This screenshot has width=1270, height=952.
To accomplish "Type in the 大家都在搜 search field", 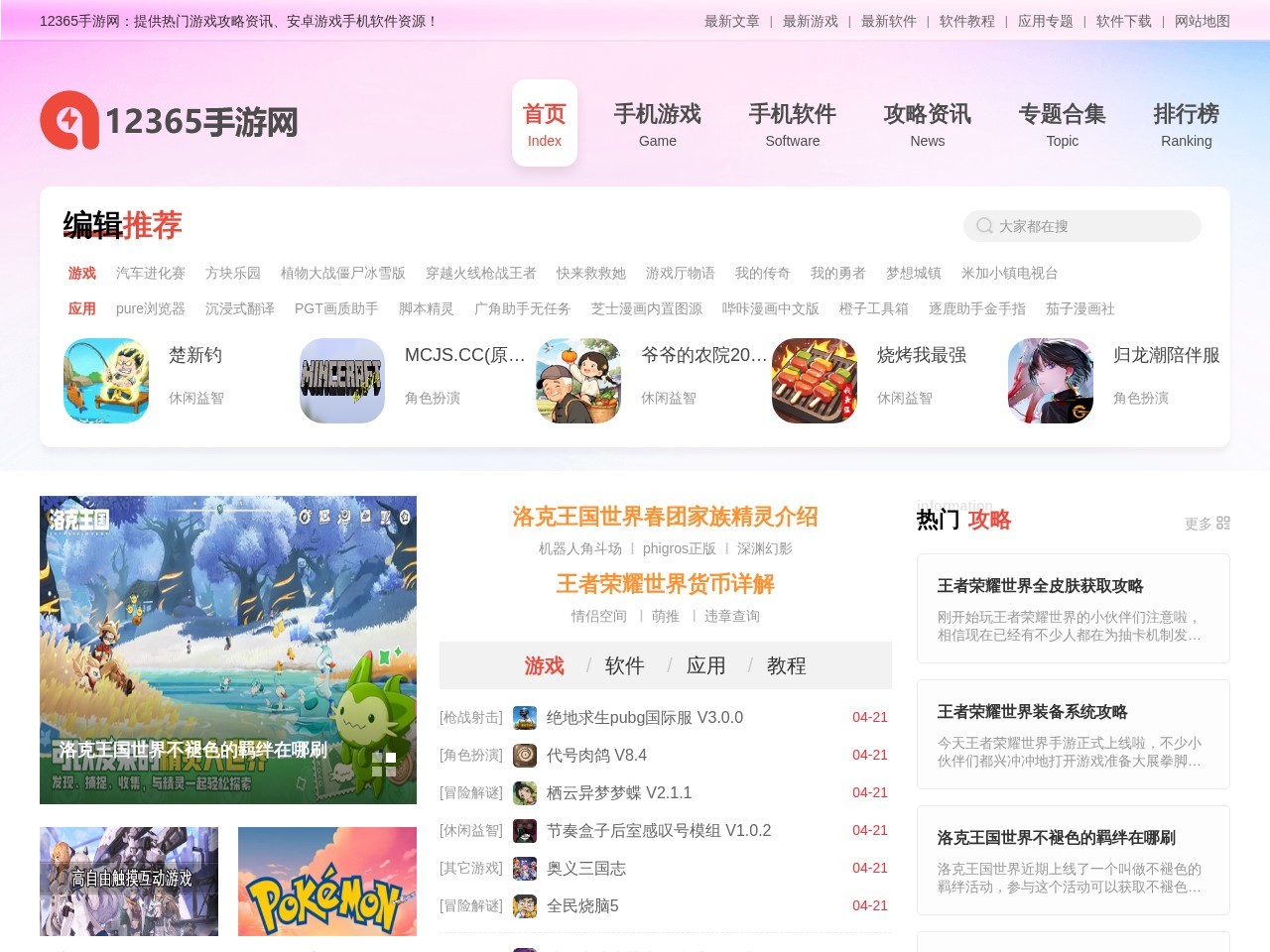I will (1091, 226).
